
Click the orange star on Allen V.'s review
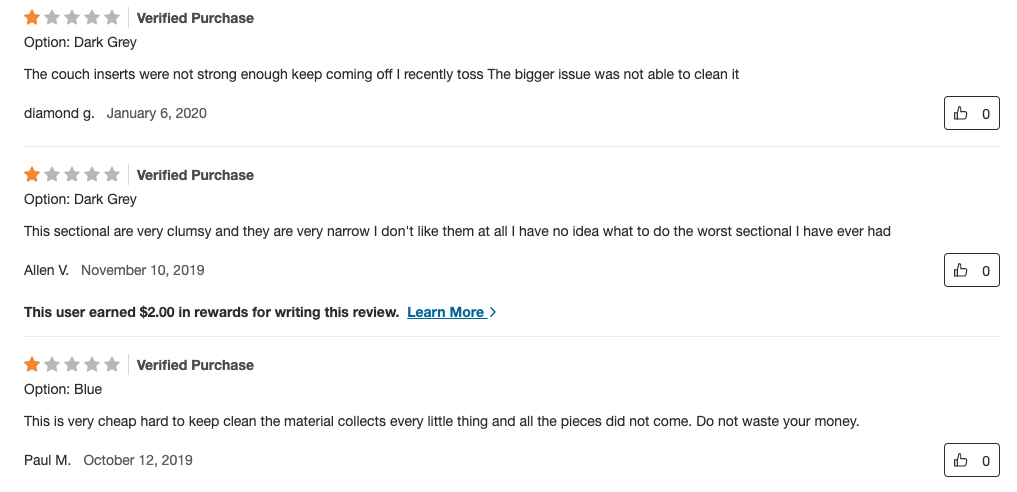click(x=32, y=175)
